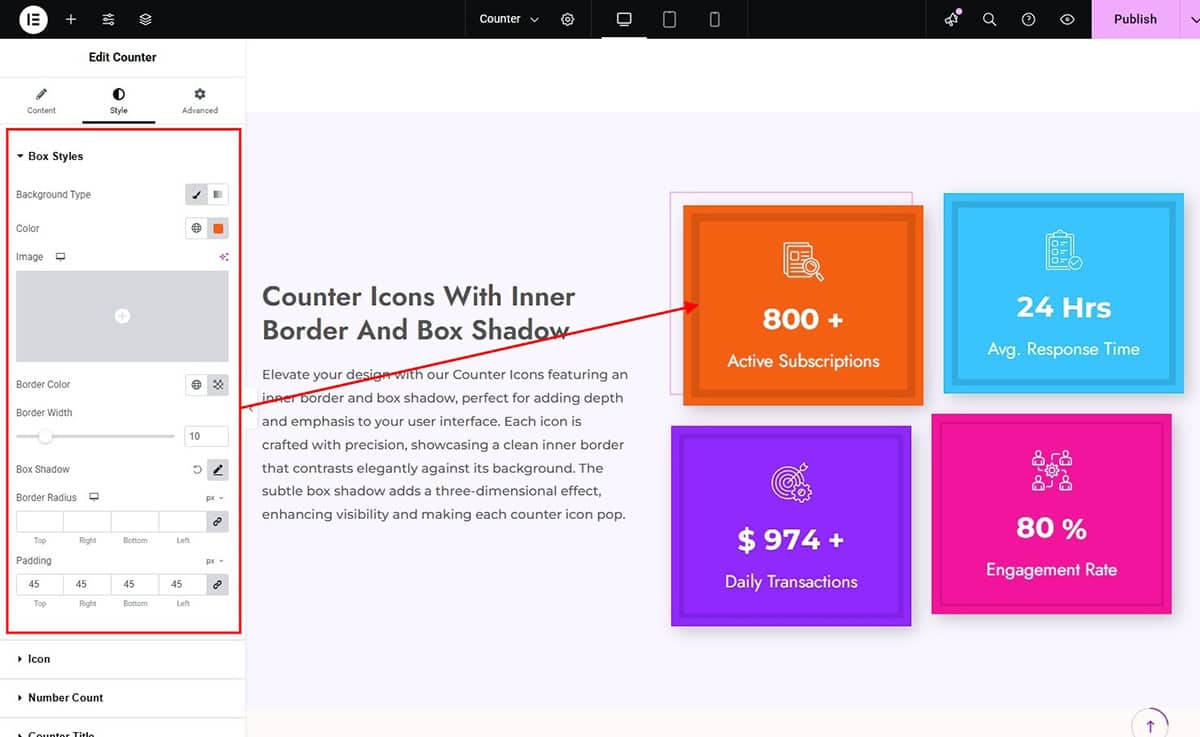This screenshot has height=737, width=1200.
Task: Select the Daily Transactions target icon
Action: pyautogui.click(x=791, y=482)
